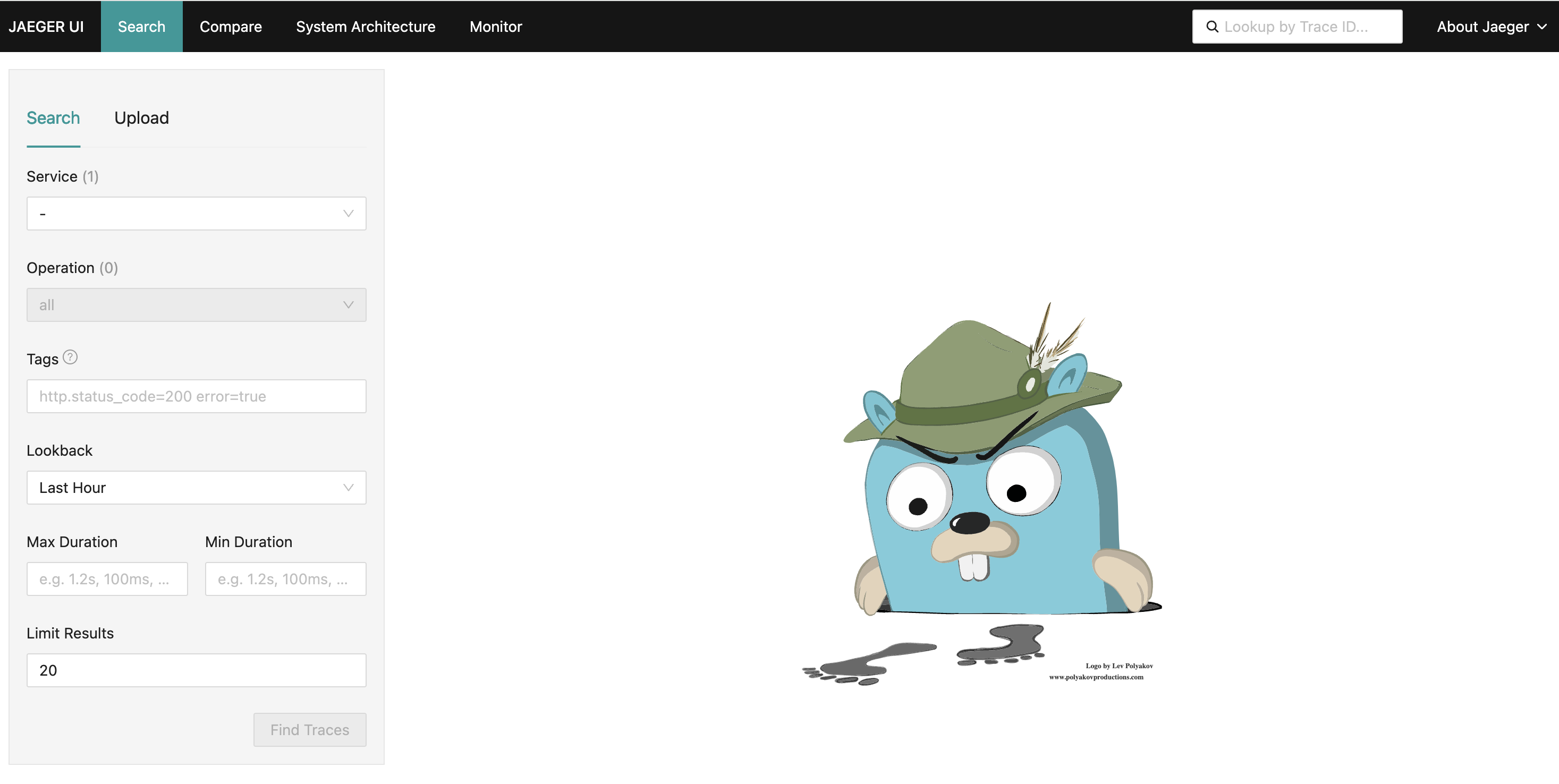
Task: Open the Compare page in navbar
Action: [231, 27]
